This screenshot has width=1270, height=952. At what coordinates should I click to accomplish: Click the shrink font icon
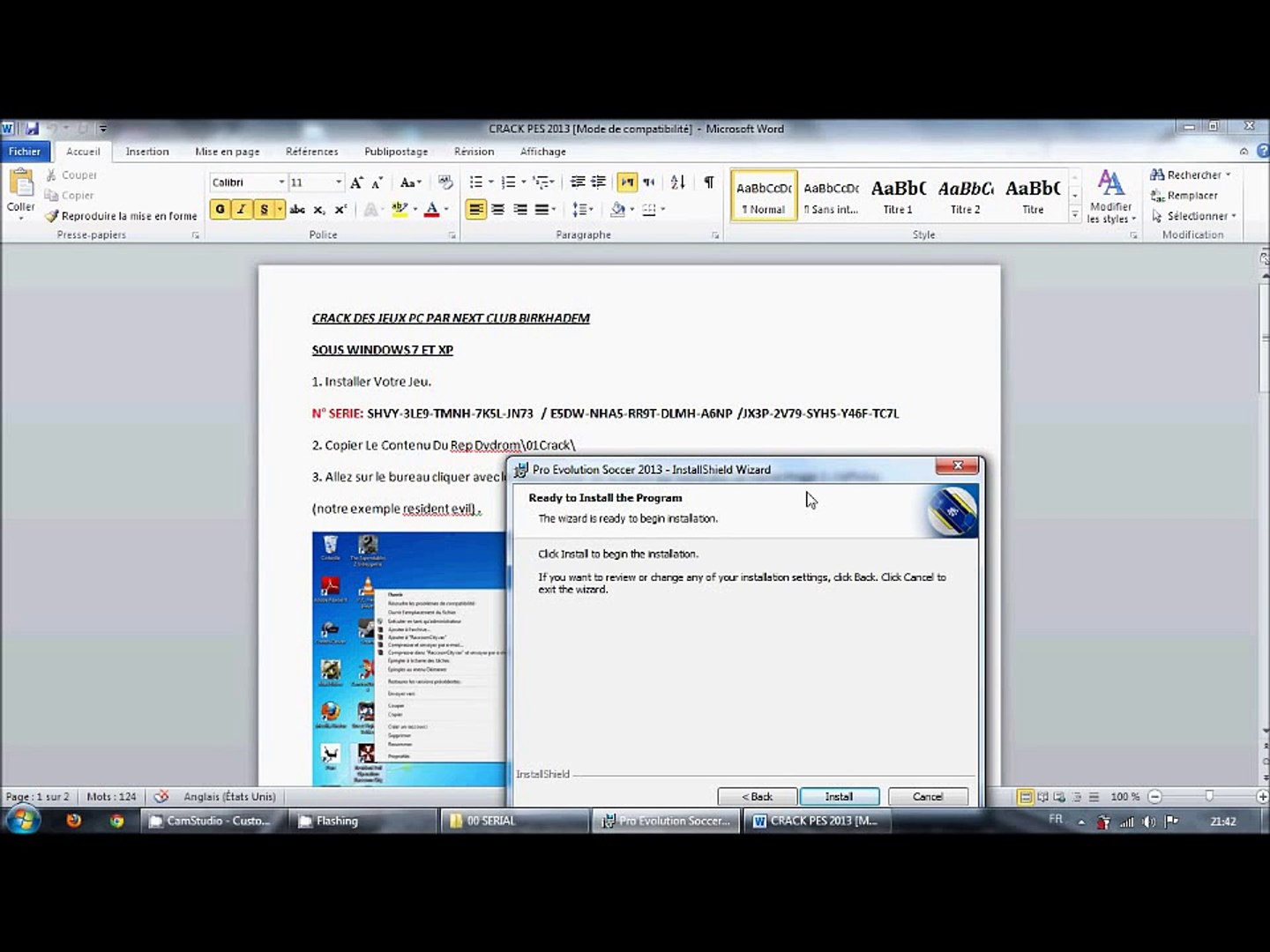(377, 182)
